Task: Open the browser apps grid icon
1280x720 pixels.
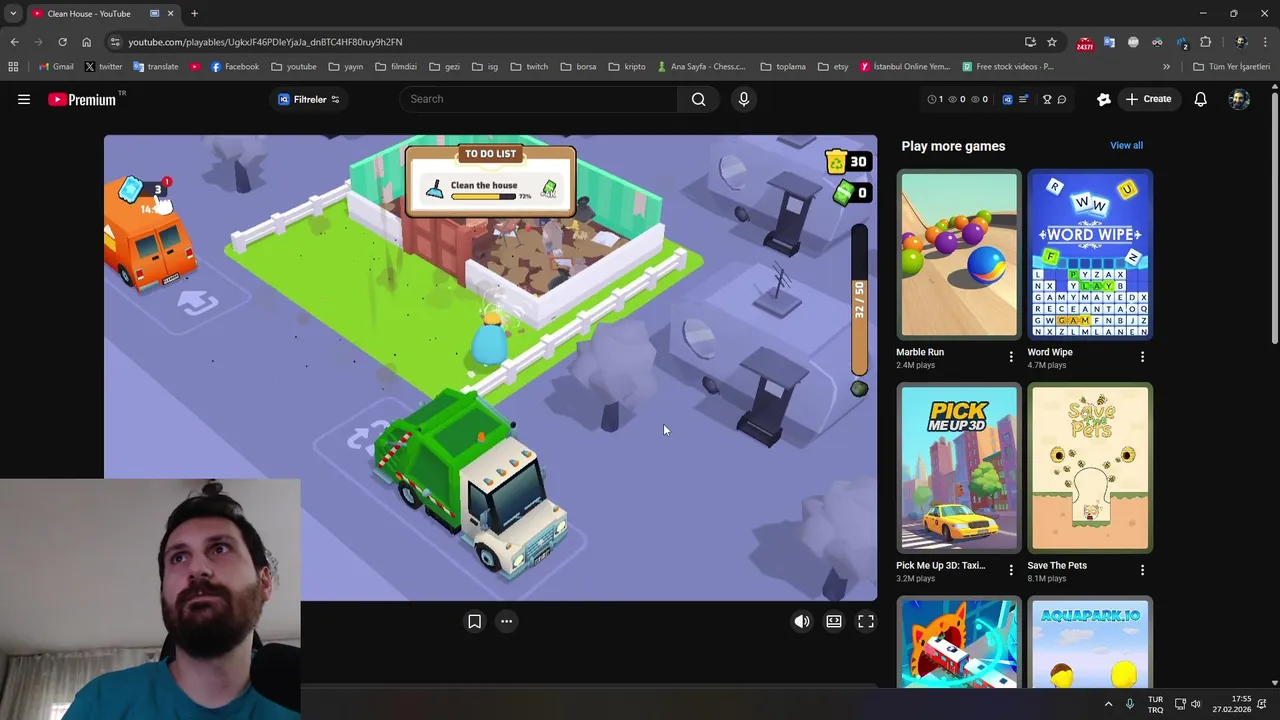Action: pyautogui.click(x=13, y=67)
